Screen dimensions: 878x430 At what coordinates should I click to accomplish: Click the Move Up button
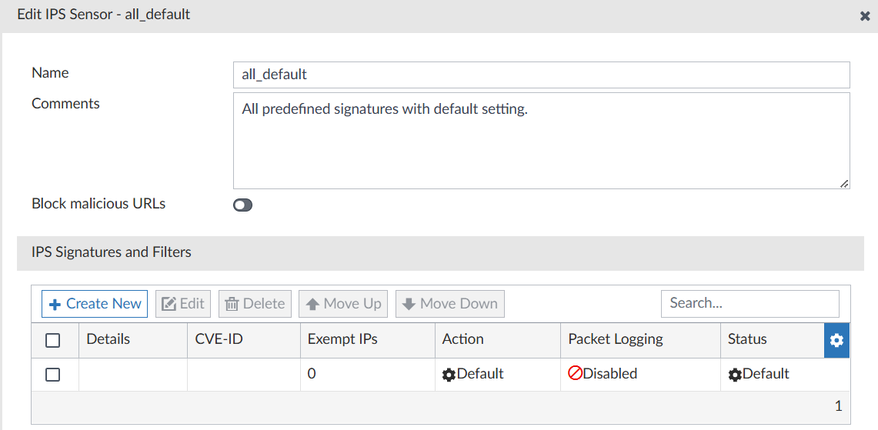click(344, 303)
